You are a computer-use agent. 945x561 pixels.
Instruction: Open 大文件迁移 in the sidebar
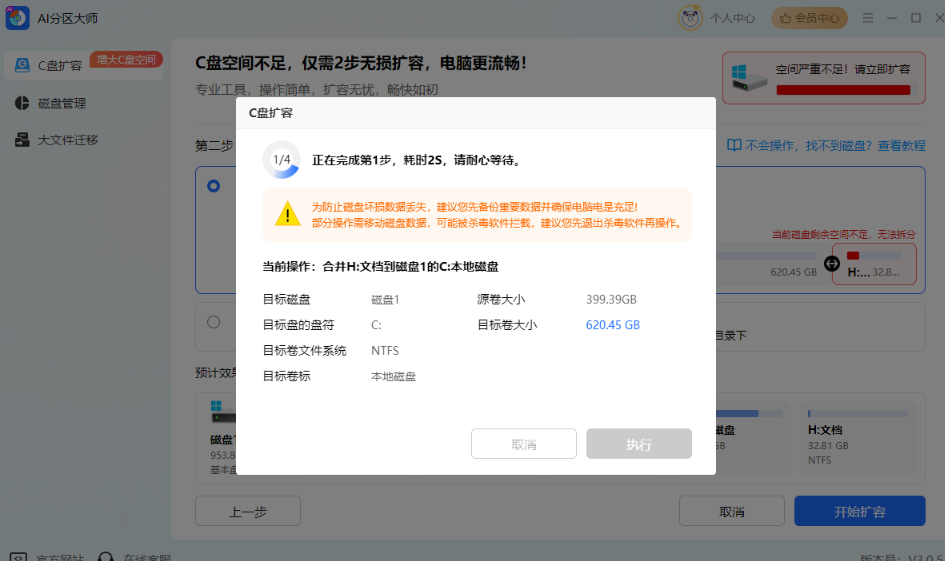coord(68,140)
